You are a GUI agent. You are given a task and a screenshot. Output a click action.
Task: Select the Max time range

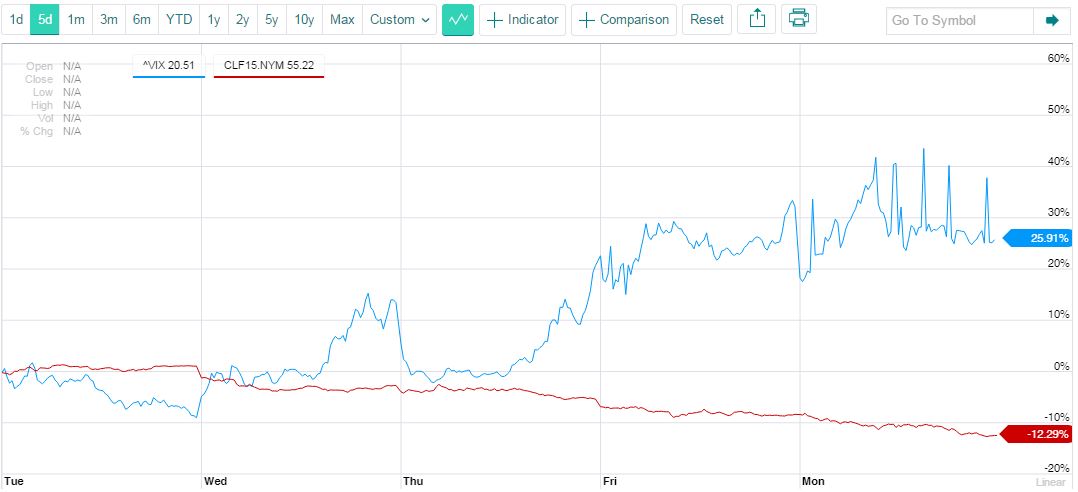click(342, 20)
